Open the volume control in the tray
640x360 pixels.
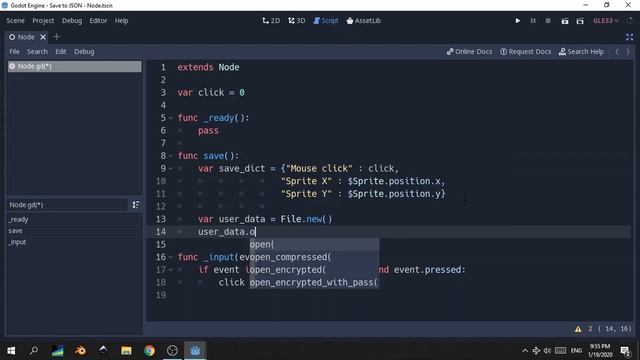pos(547,351)
